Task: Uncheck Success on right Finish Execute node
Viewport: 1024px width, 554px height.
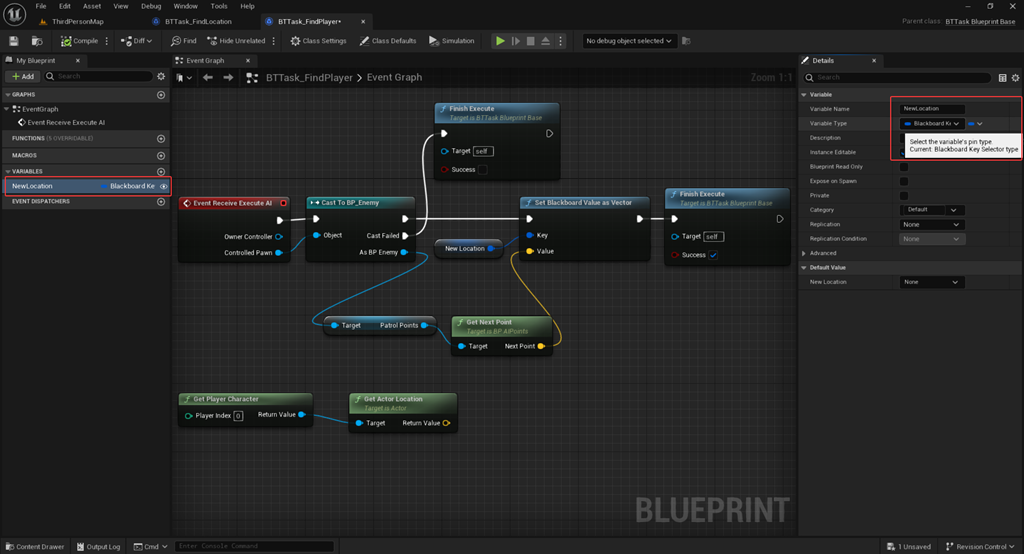Action: pos(713,255)
